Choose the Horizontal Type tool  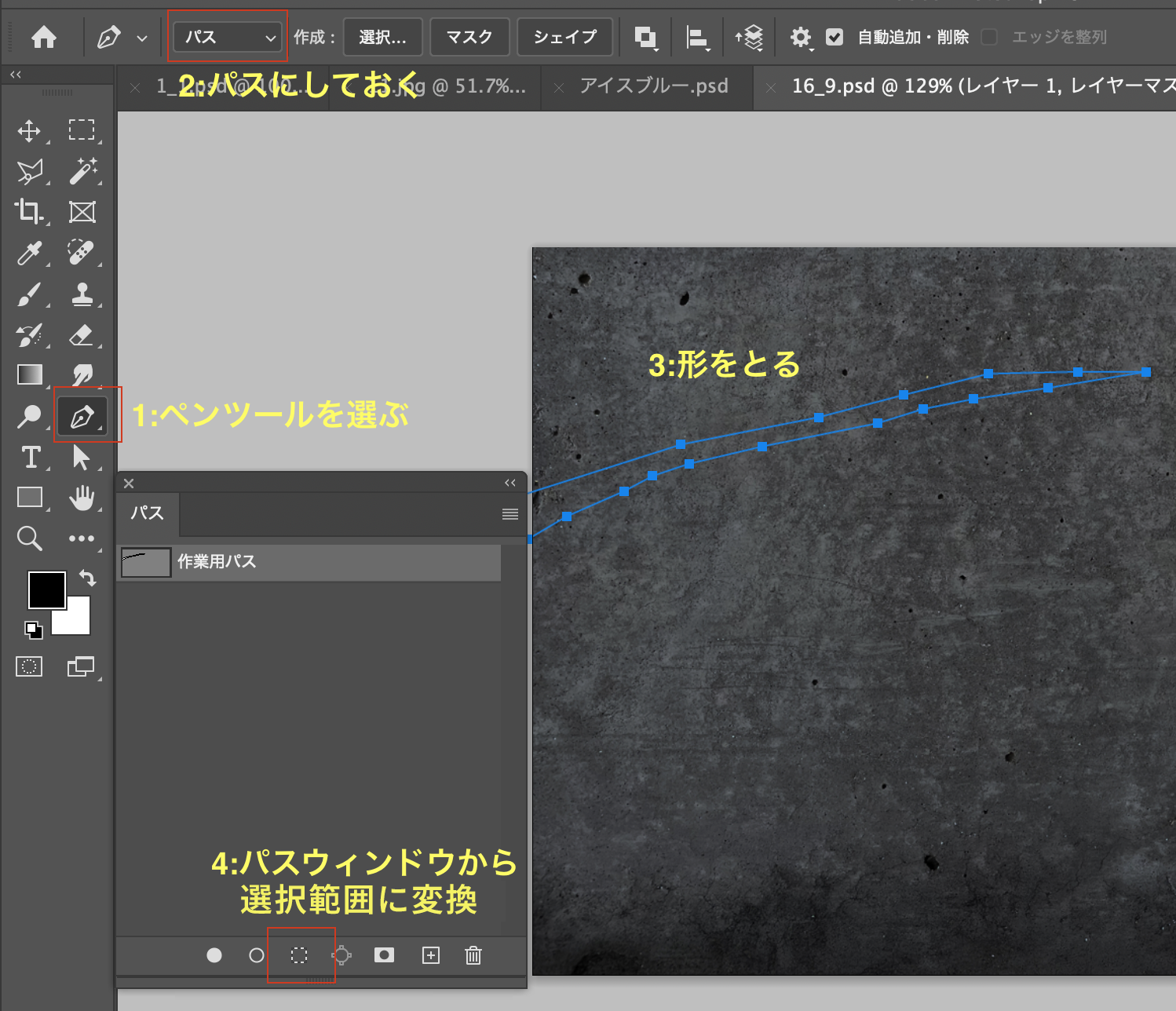click(31, 457)
